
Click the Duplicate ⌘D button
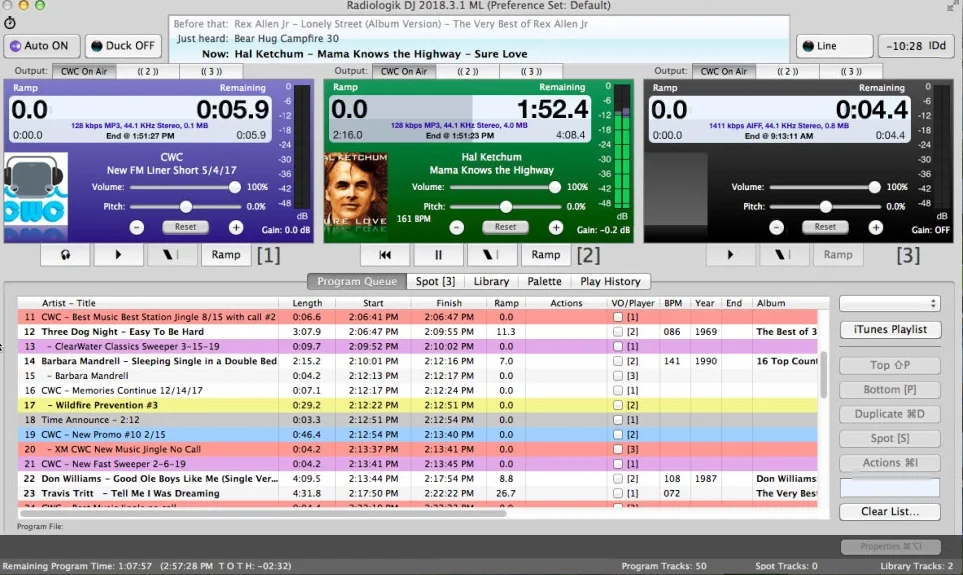[x=890, y=414]
